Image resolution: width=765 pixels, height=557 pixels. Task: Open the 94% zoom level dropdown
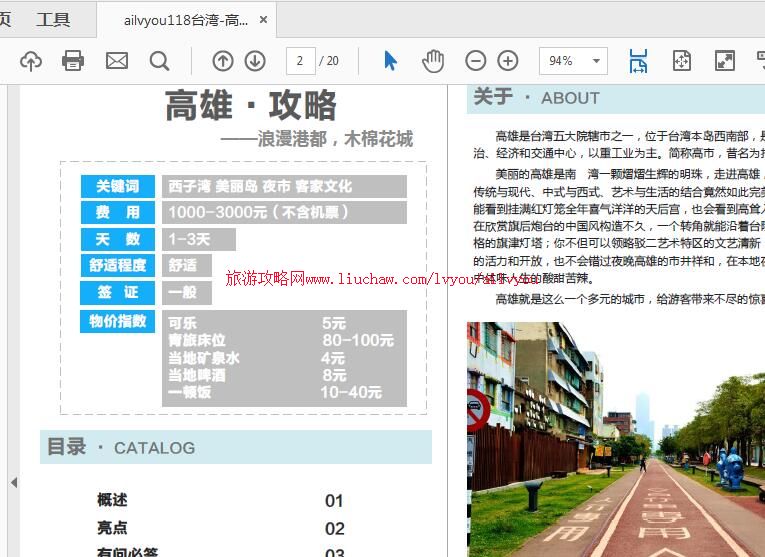(x=573, y=61)
